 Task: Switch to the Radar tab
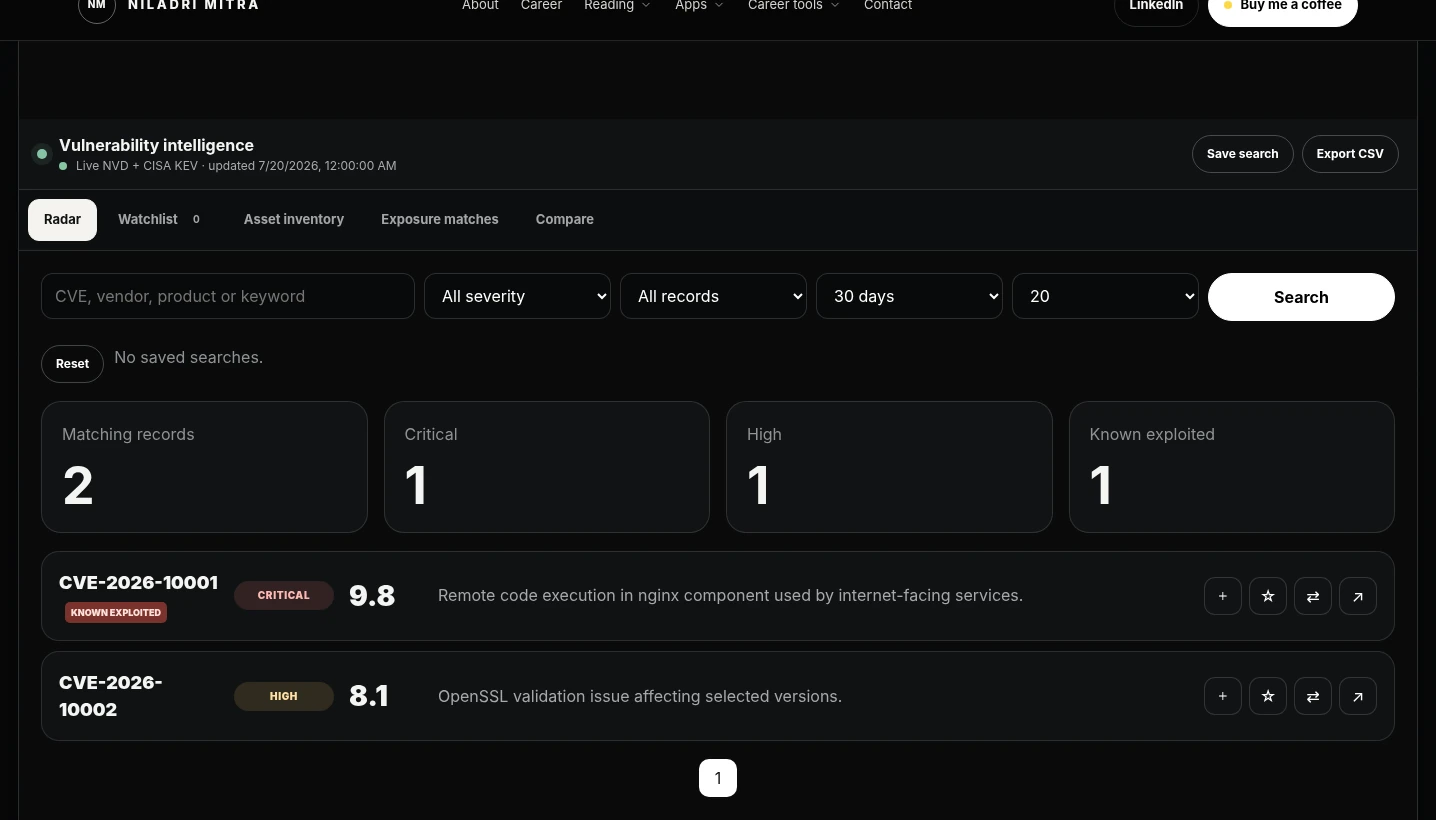62,220
